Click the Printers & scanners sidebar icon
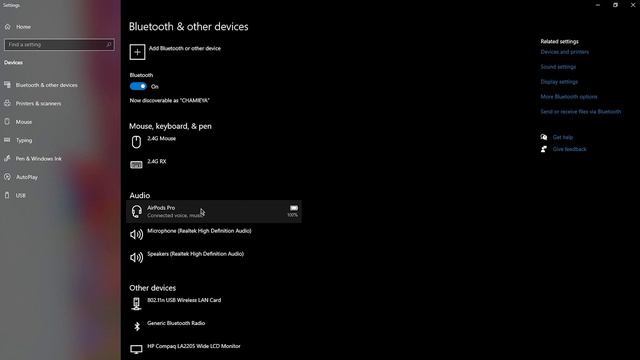640x360 pixels. coord(7,103)
